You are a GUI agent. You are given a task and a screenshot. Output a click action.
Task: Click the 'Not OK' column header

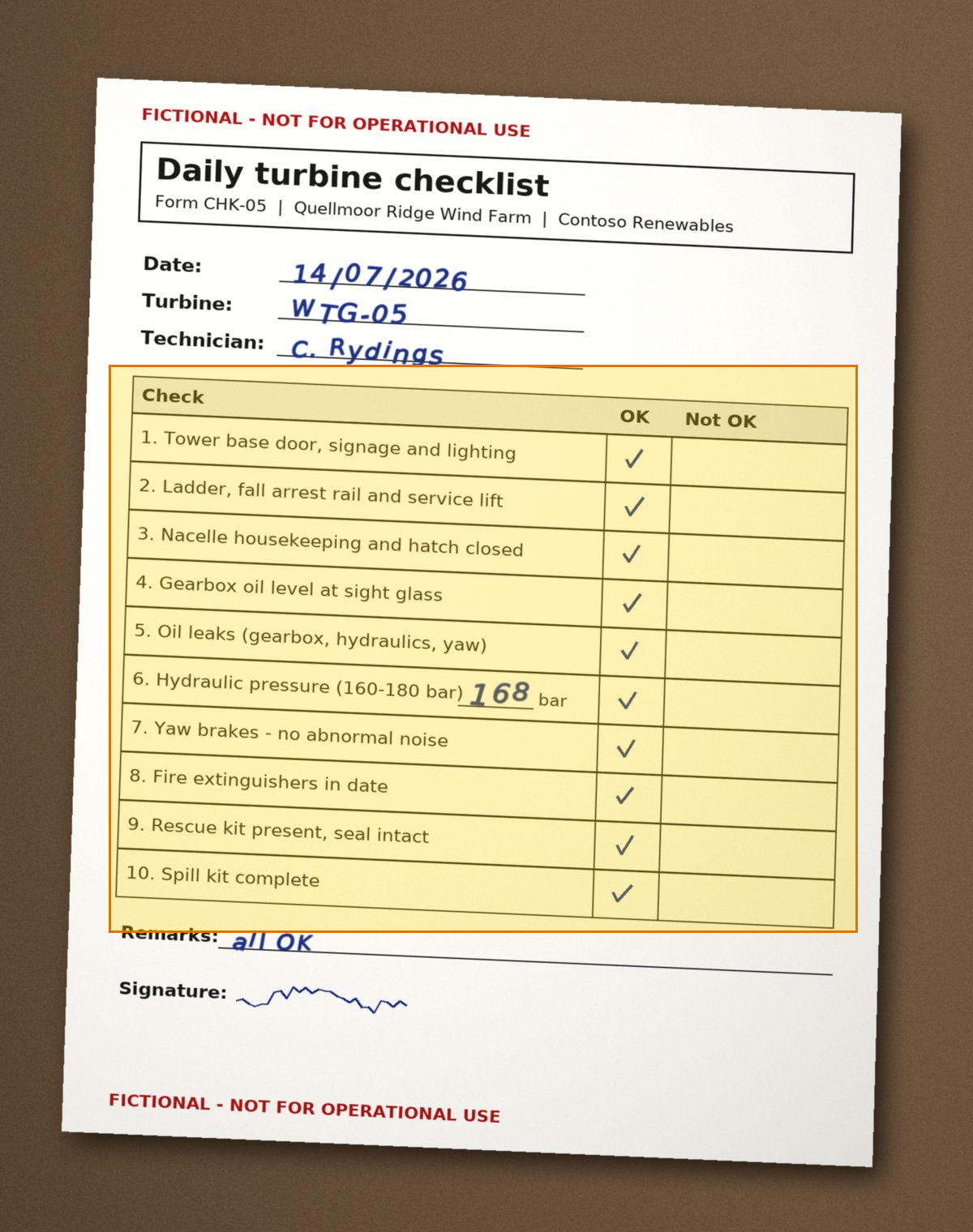pyautogui.click(x=721, y=421)
